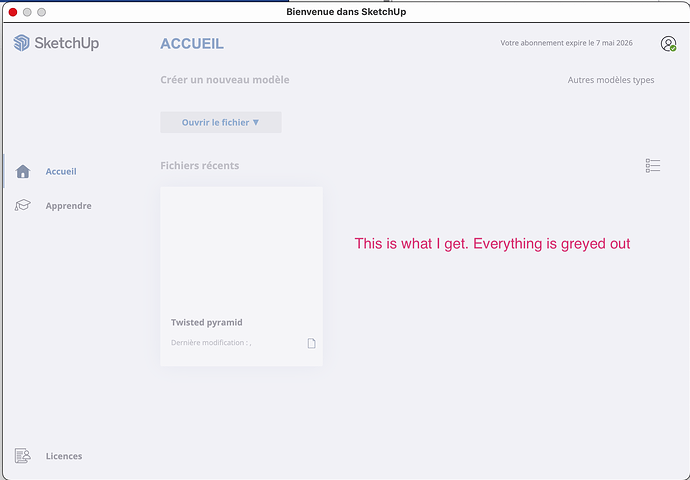The image size is (690, 480).
Task: Select Accueil in the sidebar
Action: pyautogui.click(x=61, y=171)
